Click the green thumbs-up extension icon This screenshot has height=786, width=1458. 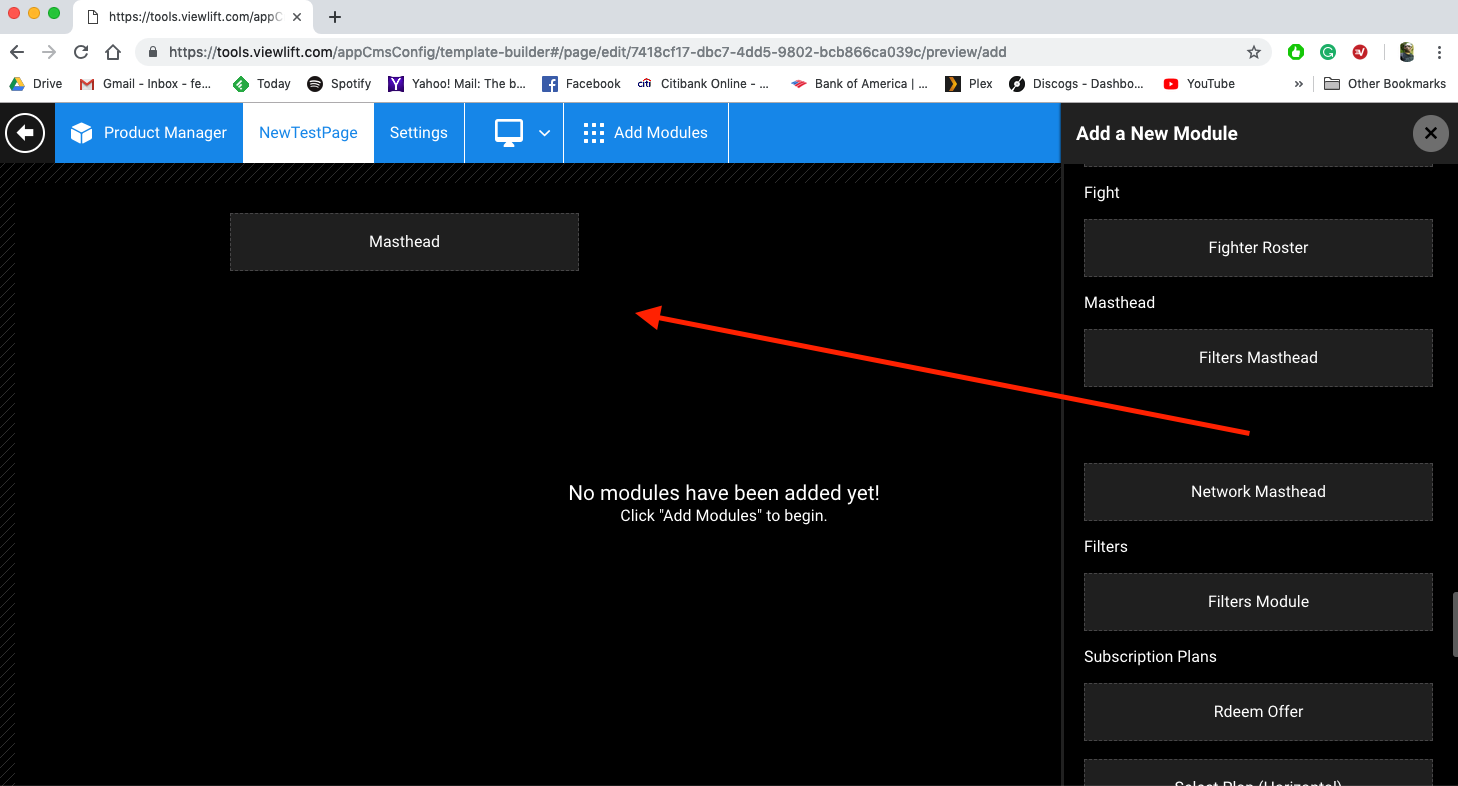1296,52
